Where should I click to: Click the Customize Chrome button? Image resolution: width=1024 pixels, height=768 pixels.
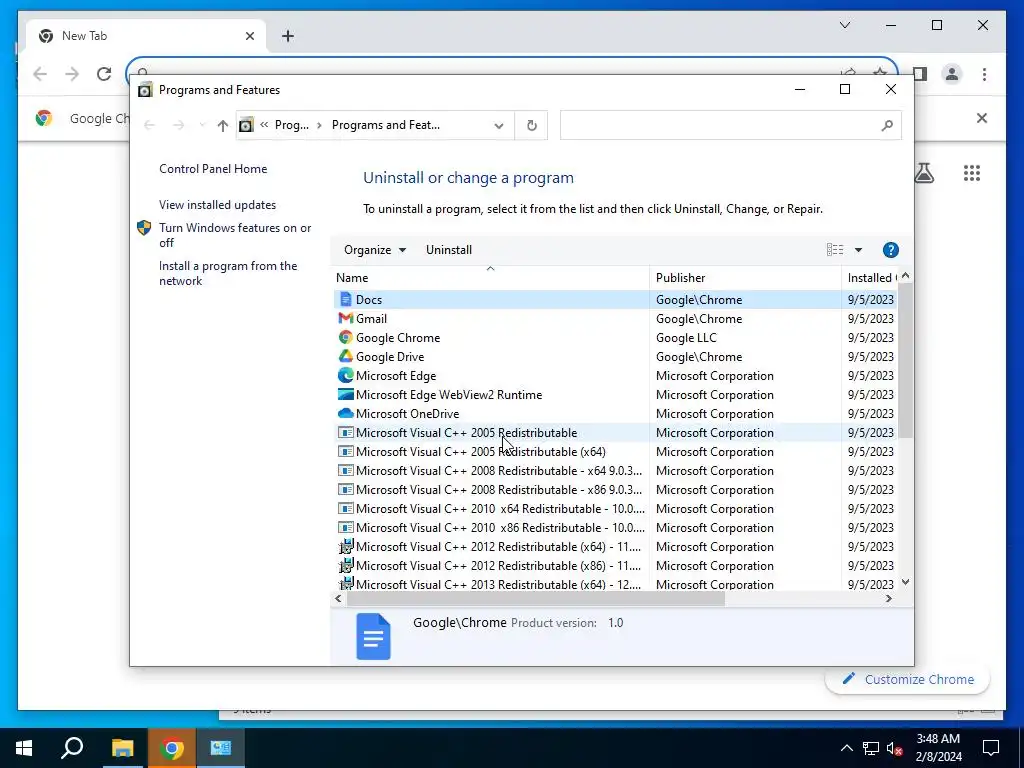click(x=908, y=679)
